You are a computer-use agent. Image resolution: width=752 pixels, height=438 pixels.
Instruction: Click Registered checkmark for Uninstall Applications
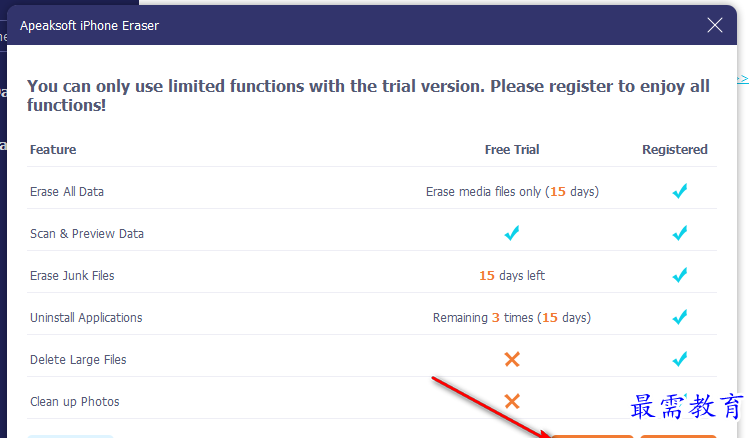point(680,317)
